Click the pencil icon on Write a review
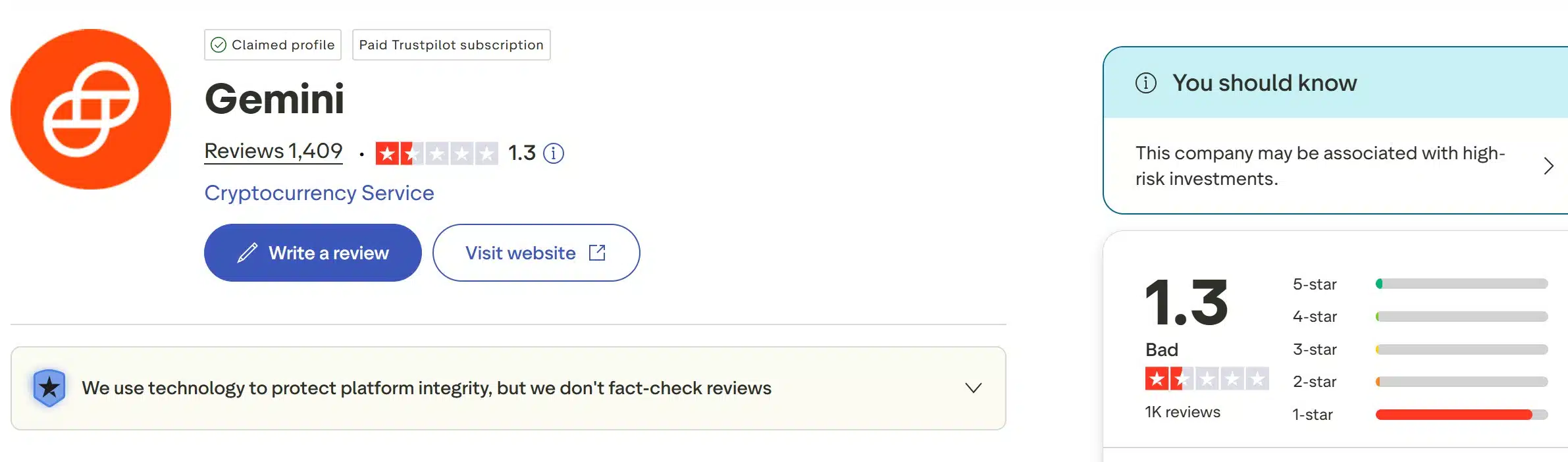Screen dimensions: 1568x462 coord(248,252)
